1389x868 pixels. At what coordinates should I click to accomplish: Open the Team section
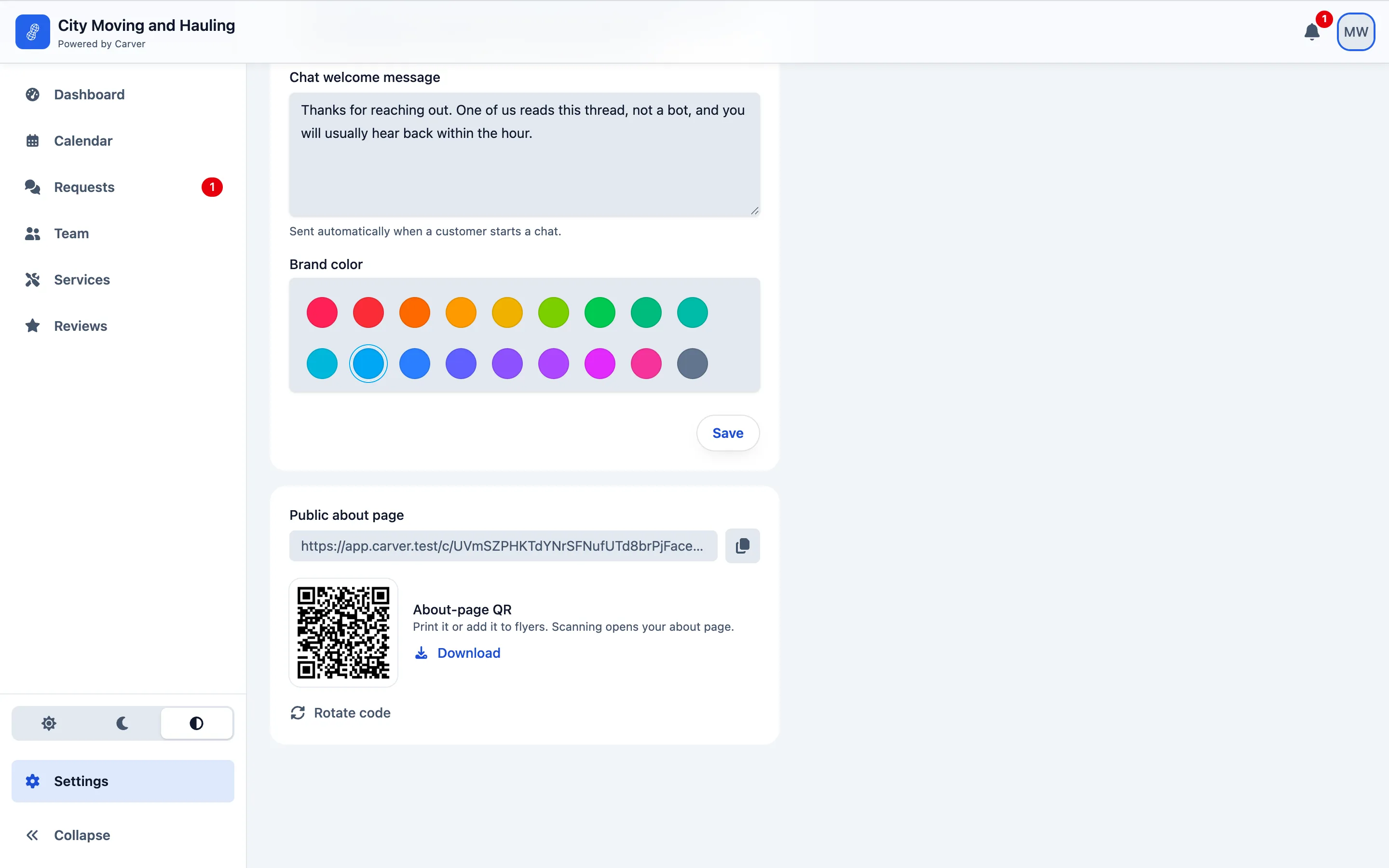coord(123,233)
